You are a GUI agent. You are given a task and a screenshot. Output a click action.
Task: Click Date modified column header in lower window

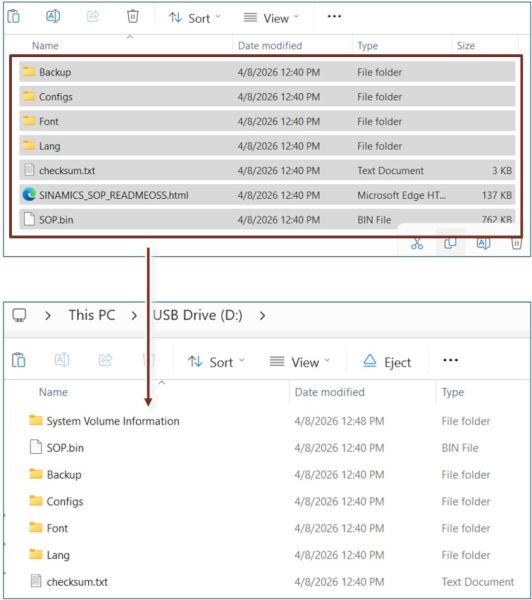[330, 392]
